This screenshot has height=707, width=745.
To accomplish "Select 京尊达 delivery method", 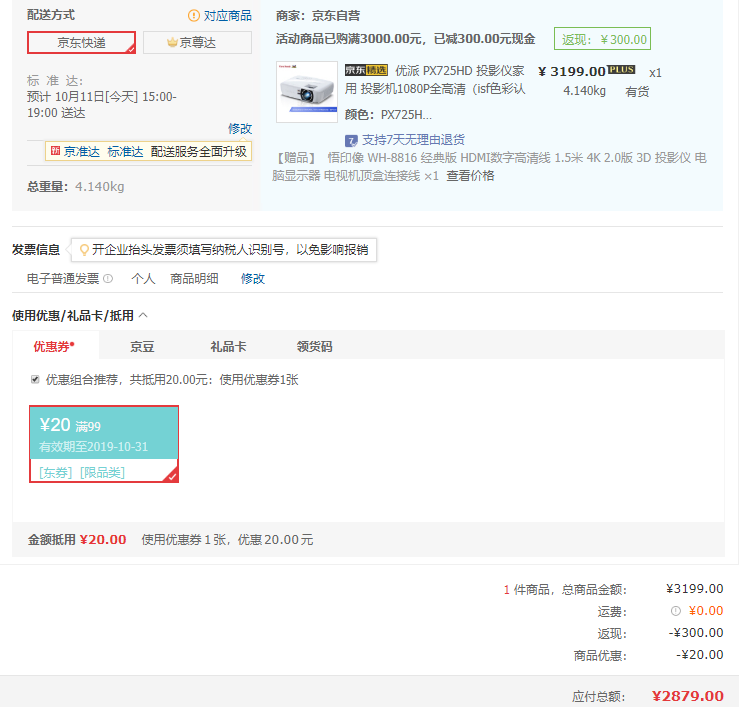I will 197,43.
